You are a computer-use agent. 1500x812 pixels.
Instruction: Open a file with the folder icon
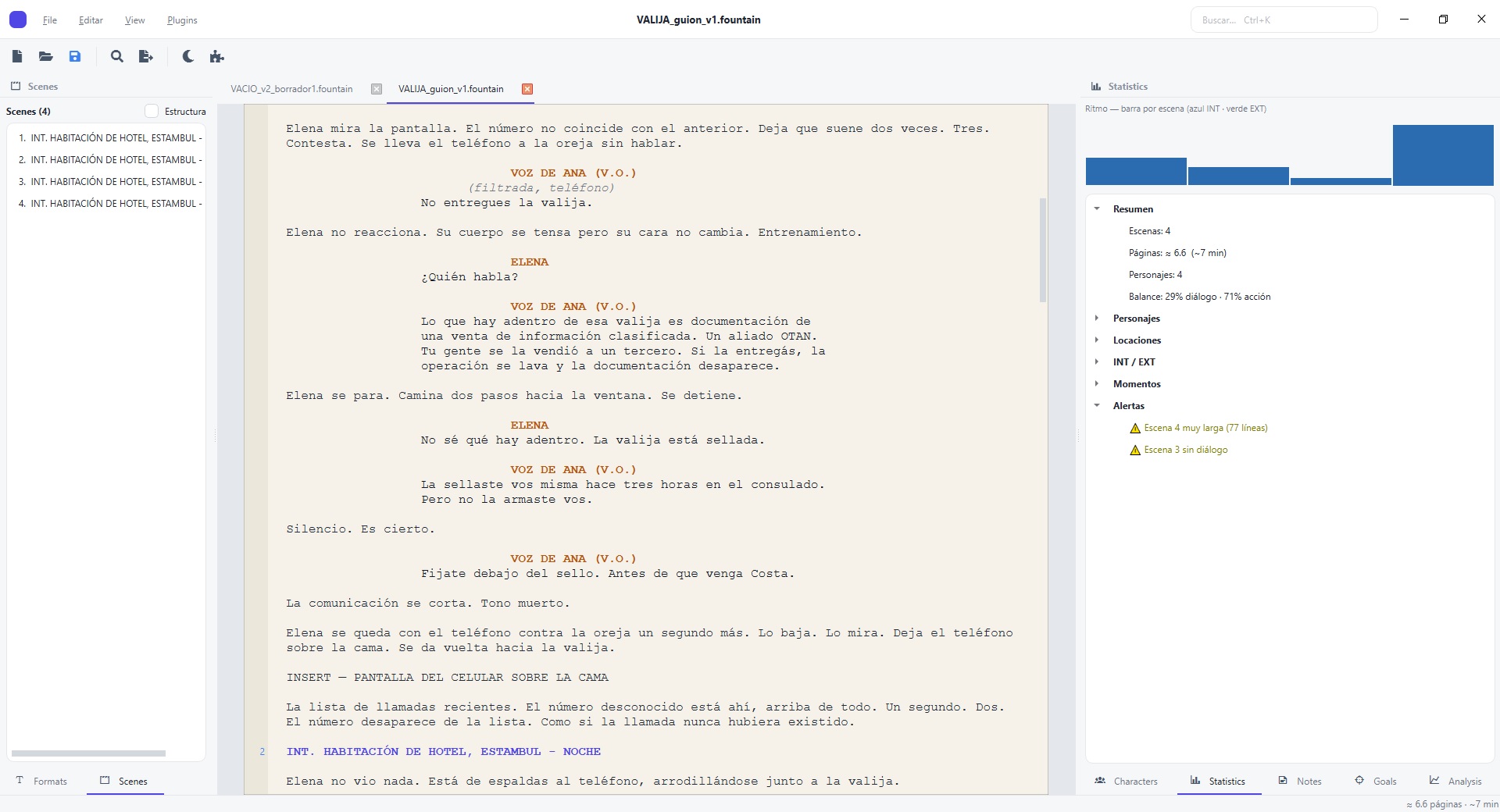pos(46,56)
